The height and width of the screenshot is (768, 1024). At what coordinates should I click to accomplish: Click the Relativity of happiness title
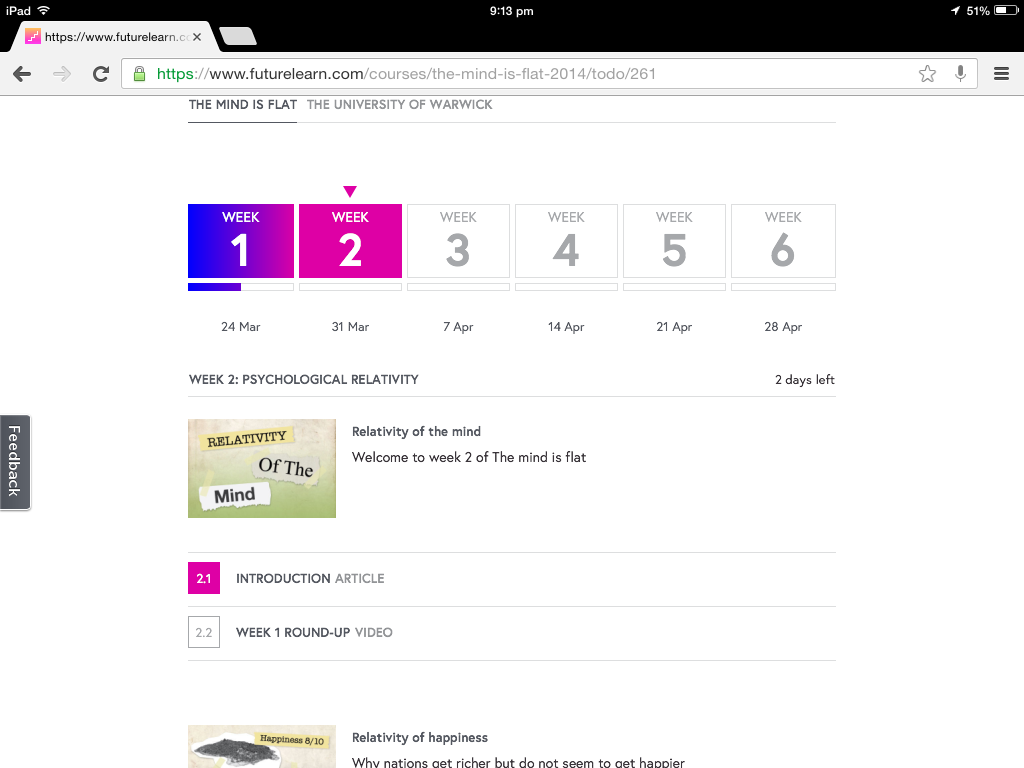click(x=420, y=737)
